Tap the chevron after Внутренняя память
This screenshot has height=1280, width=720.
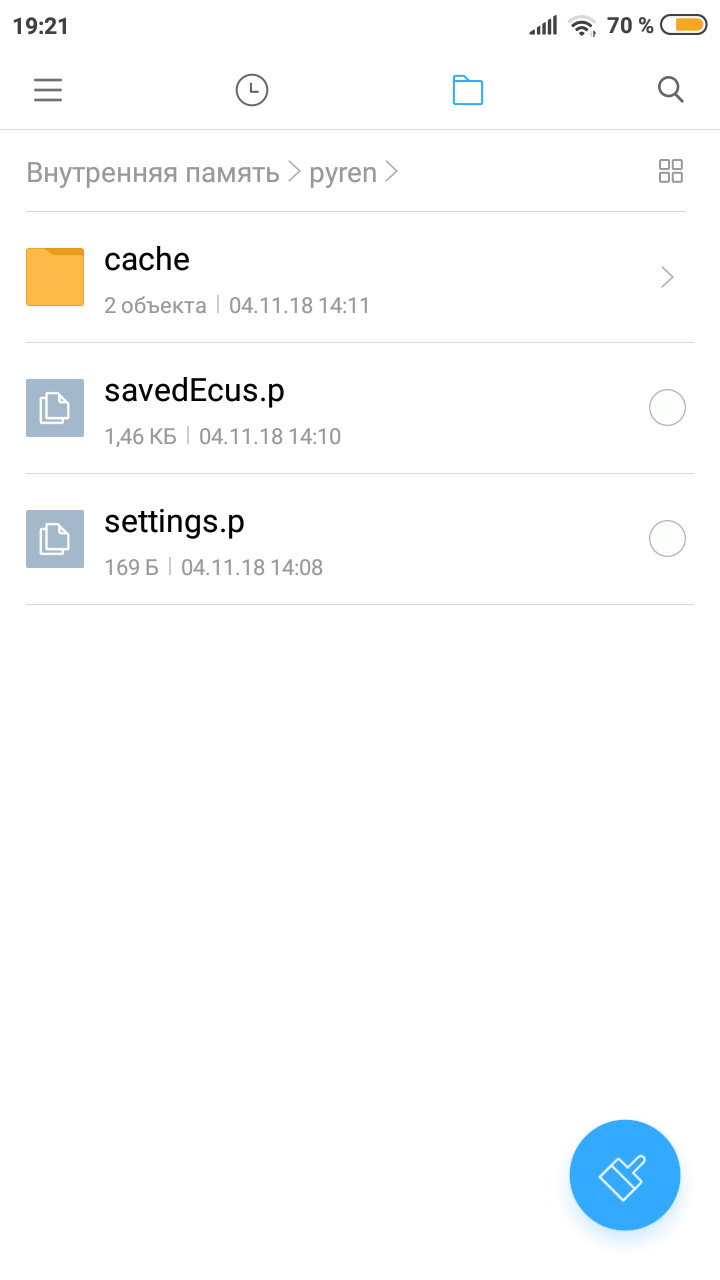click(x=294, y=172)
